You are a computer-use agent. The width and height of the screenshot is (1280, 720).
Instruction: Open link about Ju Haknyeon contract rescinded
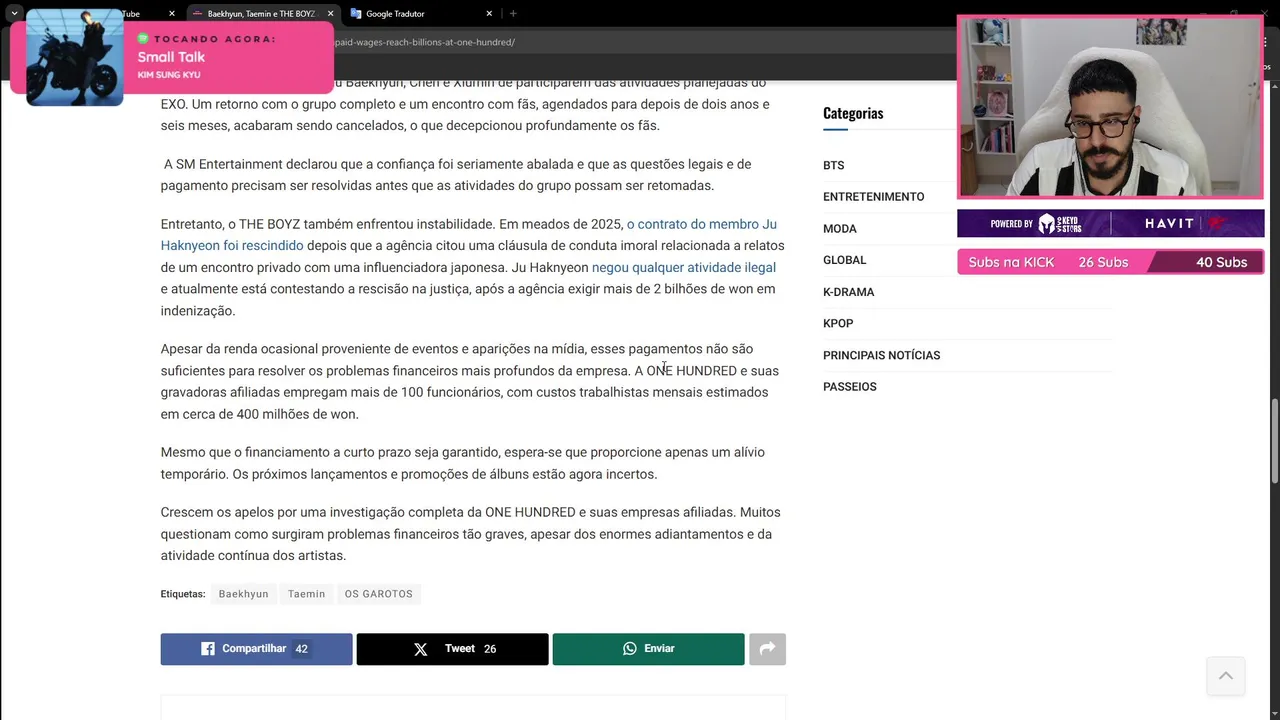coord(468,234)
